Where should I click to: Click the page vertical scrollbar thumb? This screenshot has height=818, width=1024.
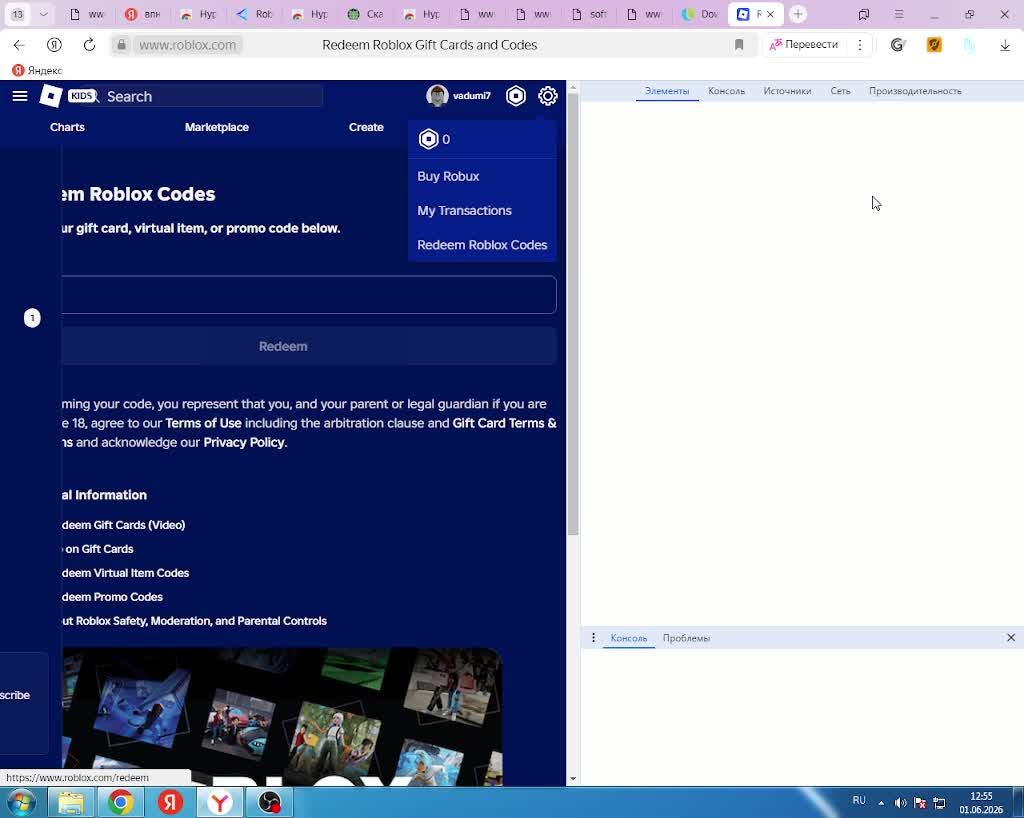tap(573, 314)
